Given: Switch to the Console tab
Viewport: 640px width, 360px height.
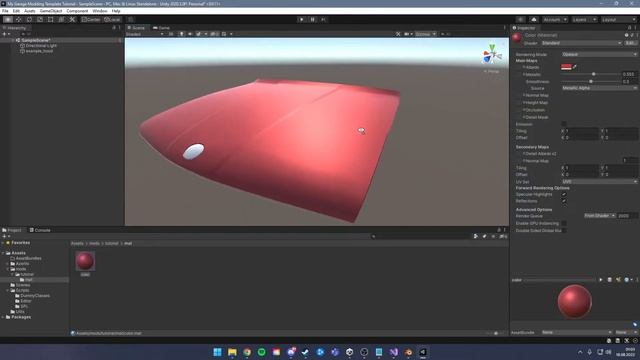Looking at the screenshot, I should click(x=40, y=230).
